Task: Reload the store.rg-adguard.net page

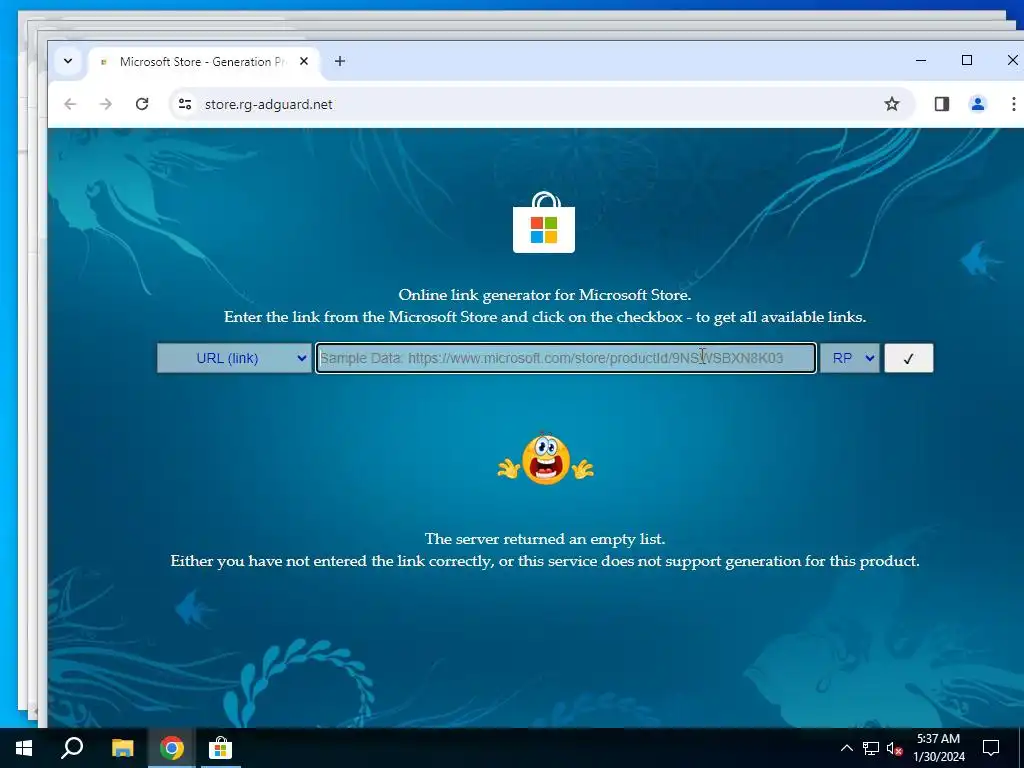Action: point(142,104)
